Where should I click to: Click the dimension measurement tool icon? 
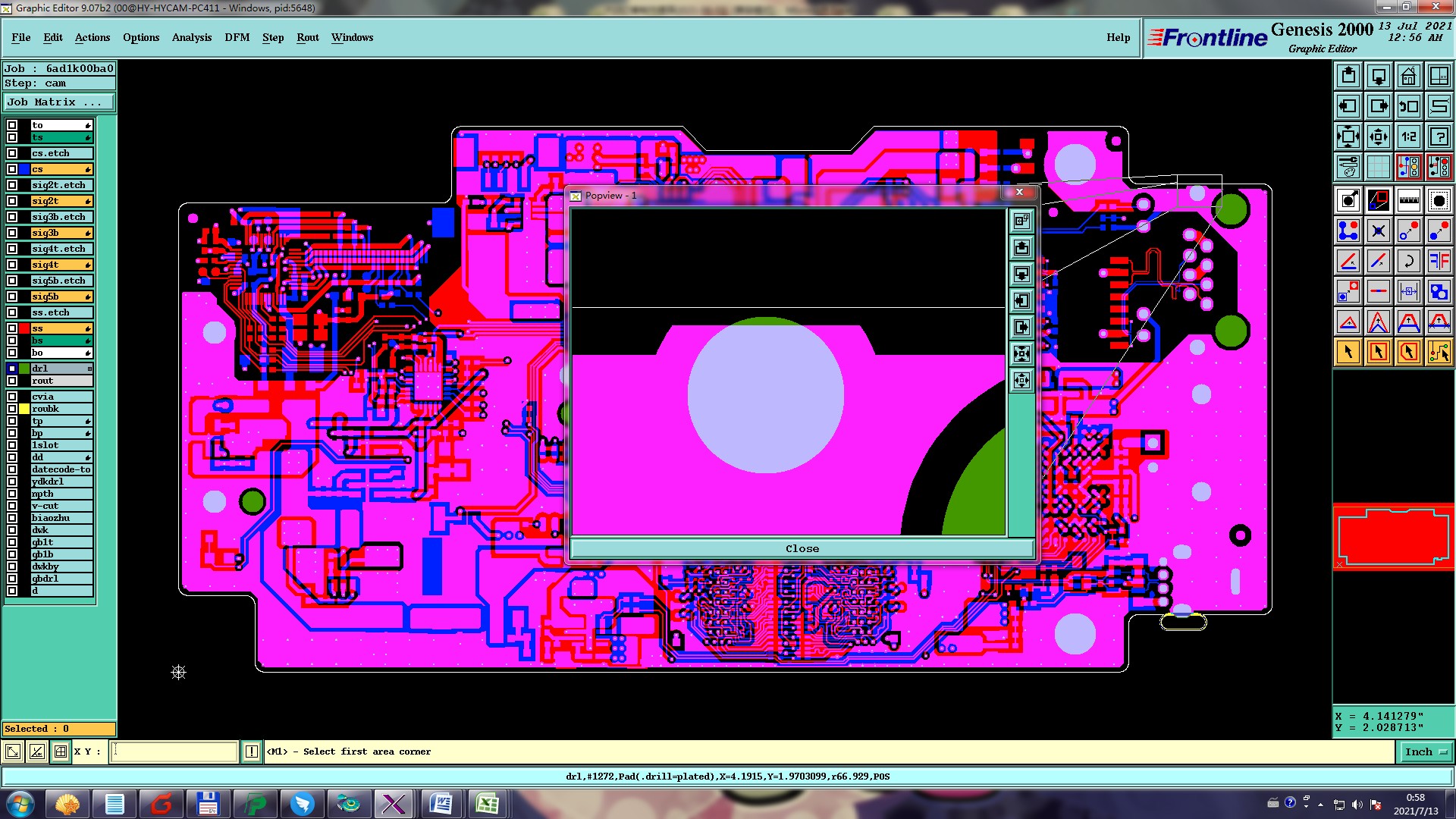(1409, 291)
